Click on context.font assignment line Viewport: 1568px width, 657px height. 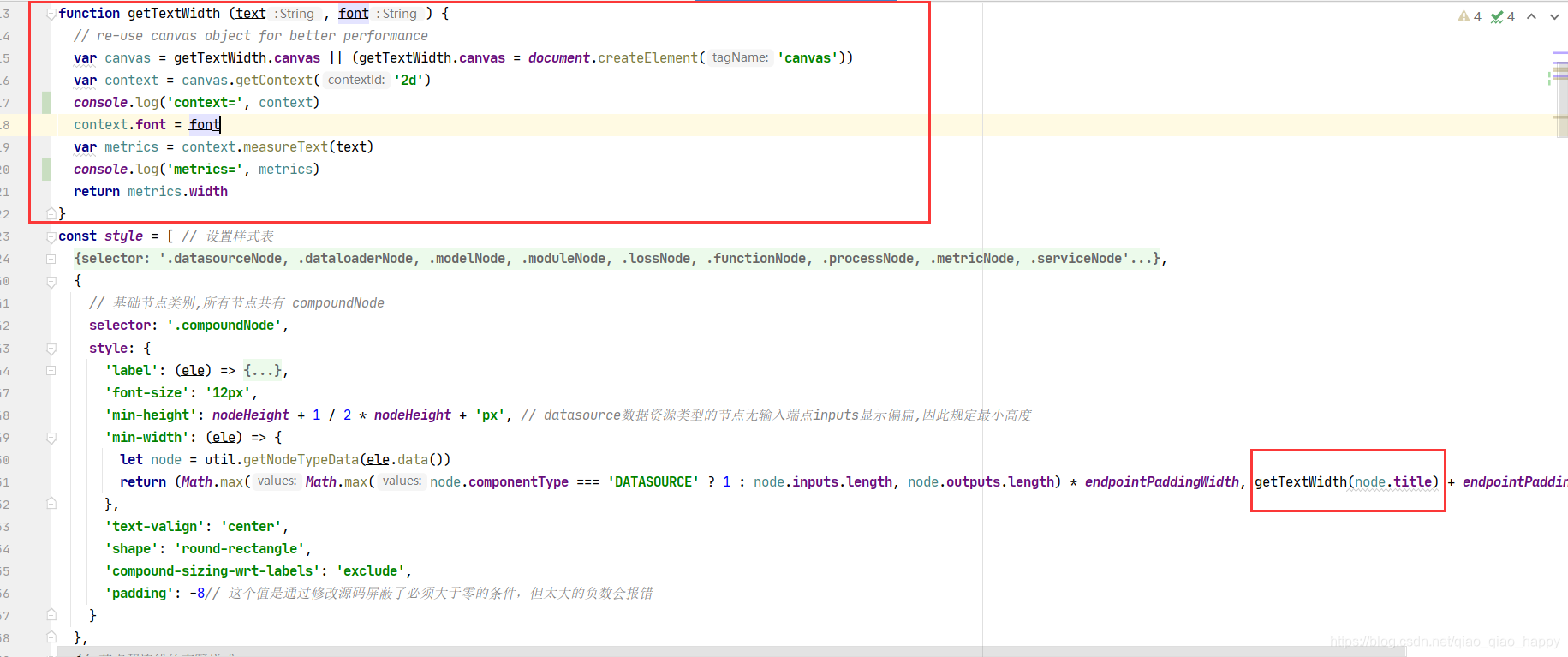[147, 125]
